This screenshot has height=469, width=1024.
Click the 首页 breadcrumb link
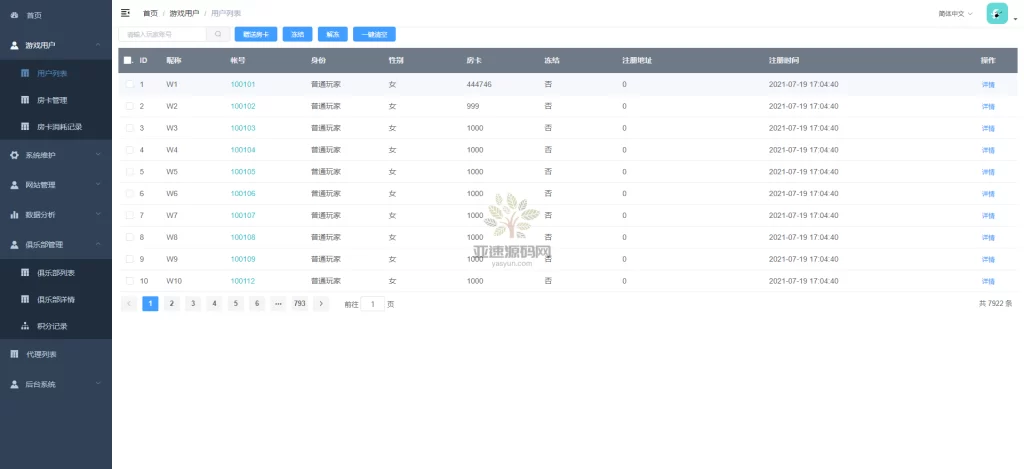coord(150,13)
